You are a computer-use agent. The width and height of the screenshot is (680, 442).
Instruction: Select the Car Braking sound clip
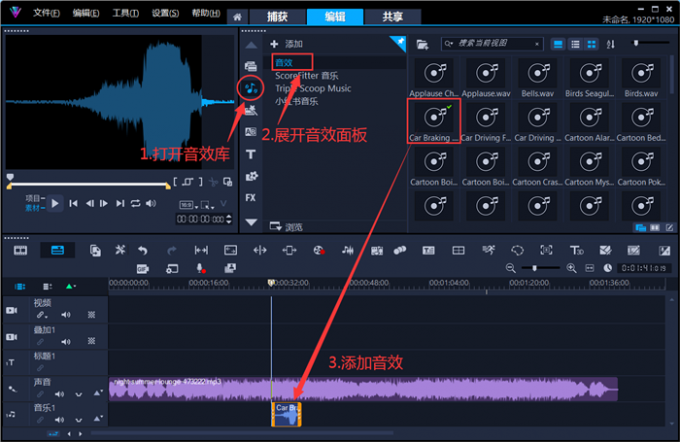point(434,121)
